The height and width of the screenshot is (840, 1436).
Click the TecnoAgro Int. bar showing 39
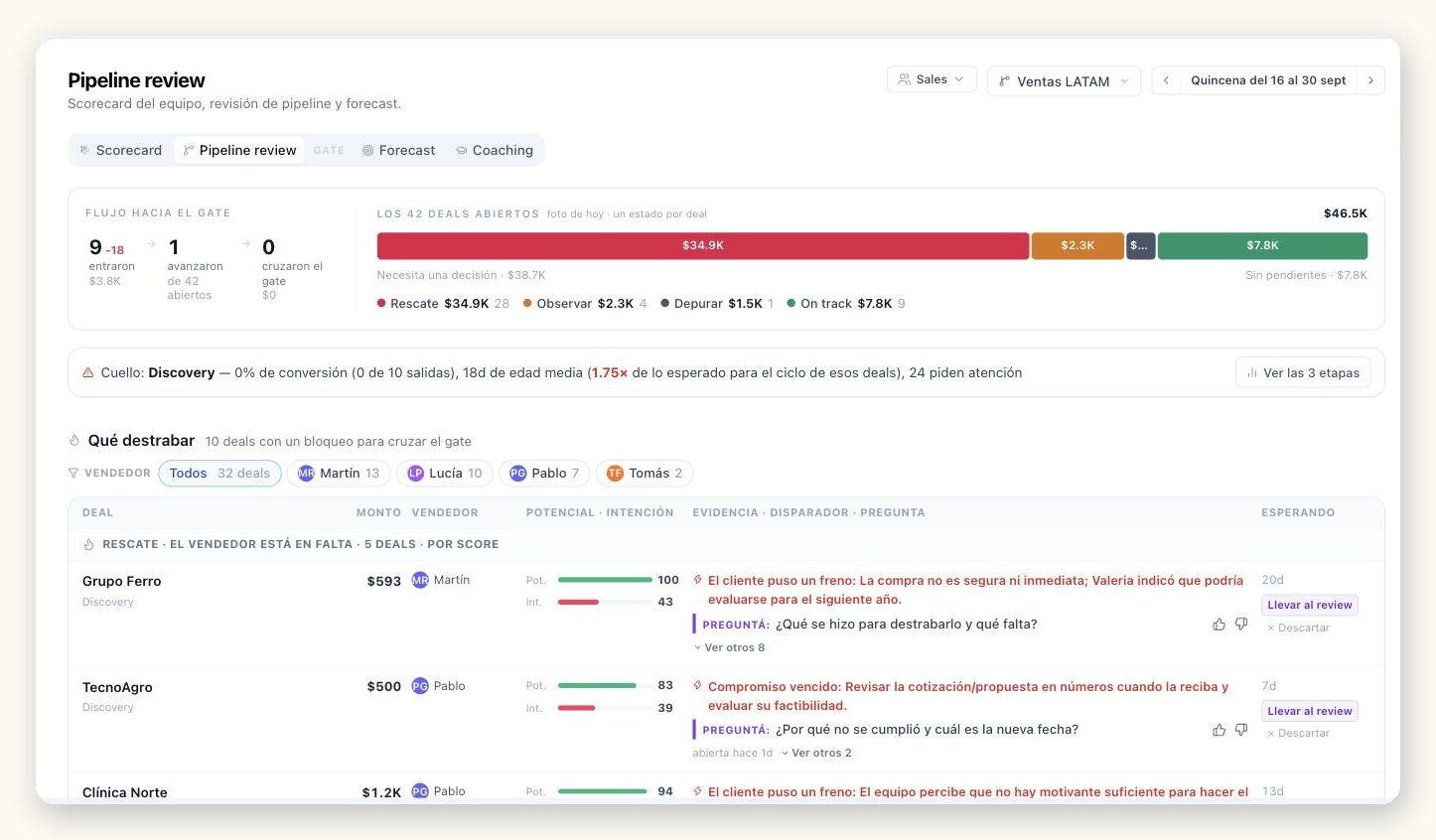click(x=605, y=708)
